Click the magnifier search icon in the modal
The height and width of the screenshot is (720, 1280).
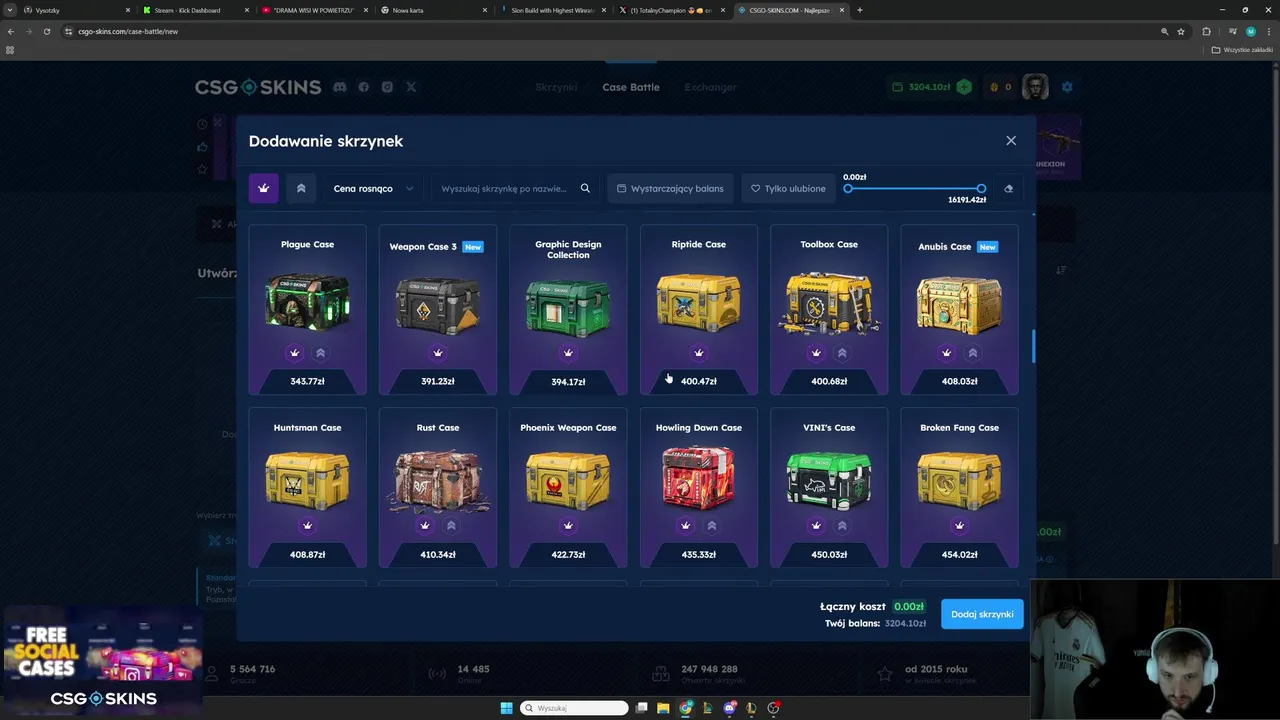(x=585, y=188)
